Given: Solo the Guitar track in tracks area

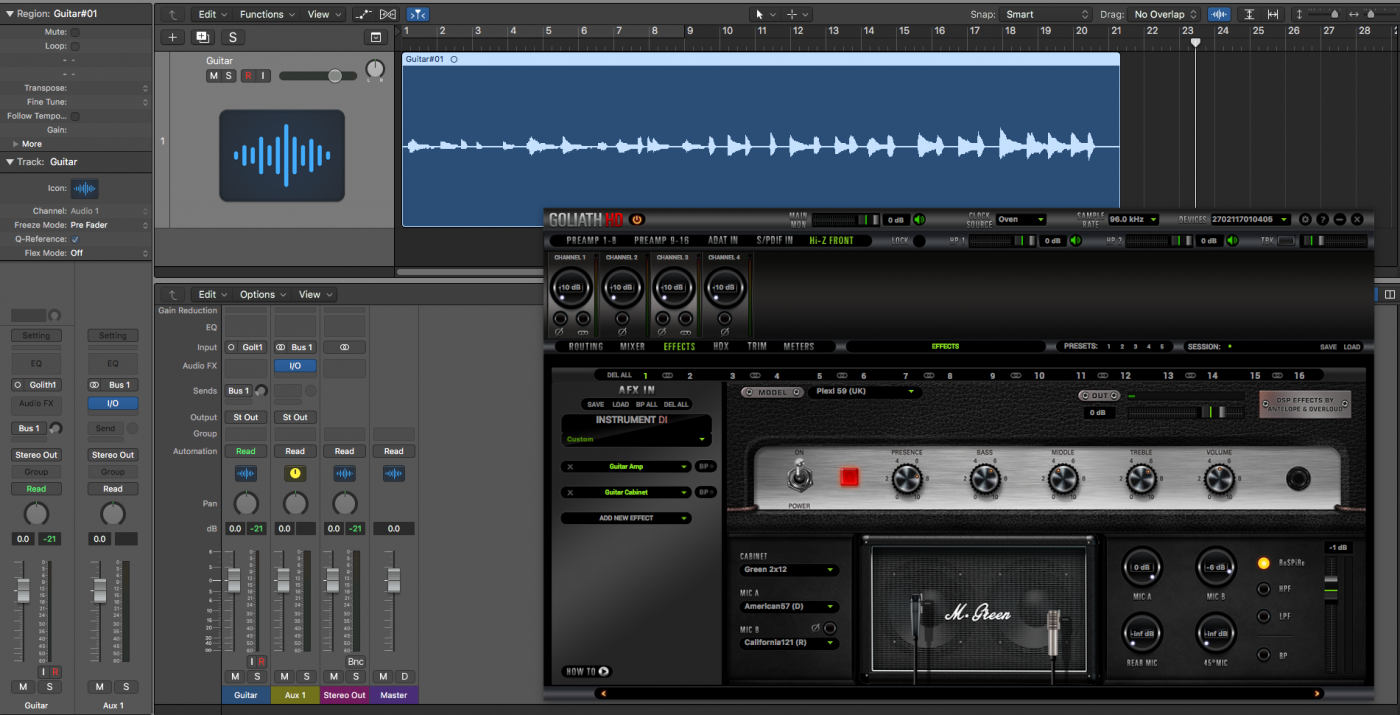Looking at the screenshot, I should [228, 76].
